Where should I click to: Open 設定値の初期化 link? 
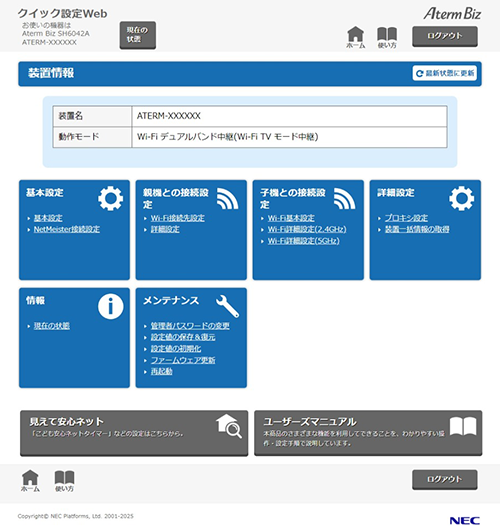(x=176, y=348)
